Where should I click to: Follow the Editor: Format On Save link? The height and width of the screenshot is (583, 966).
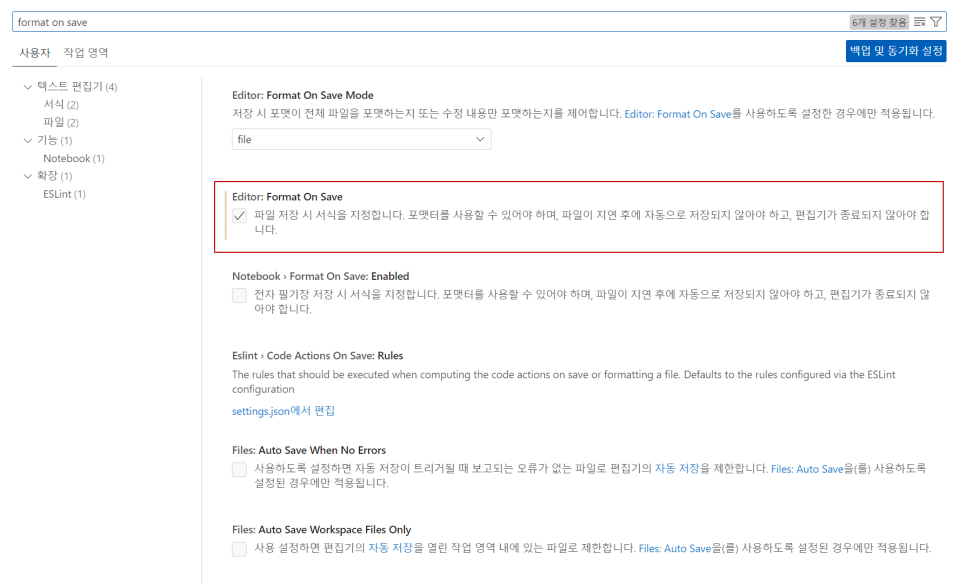coord(678,114)
